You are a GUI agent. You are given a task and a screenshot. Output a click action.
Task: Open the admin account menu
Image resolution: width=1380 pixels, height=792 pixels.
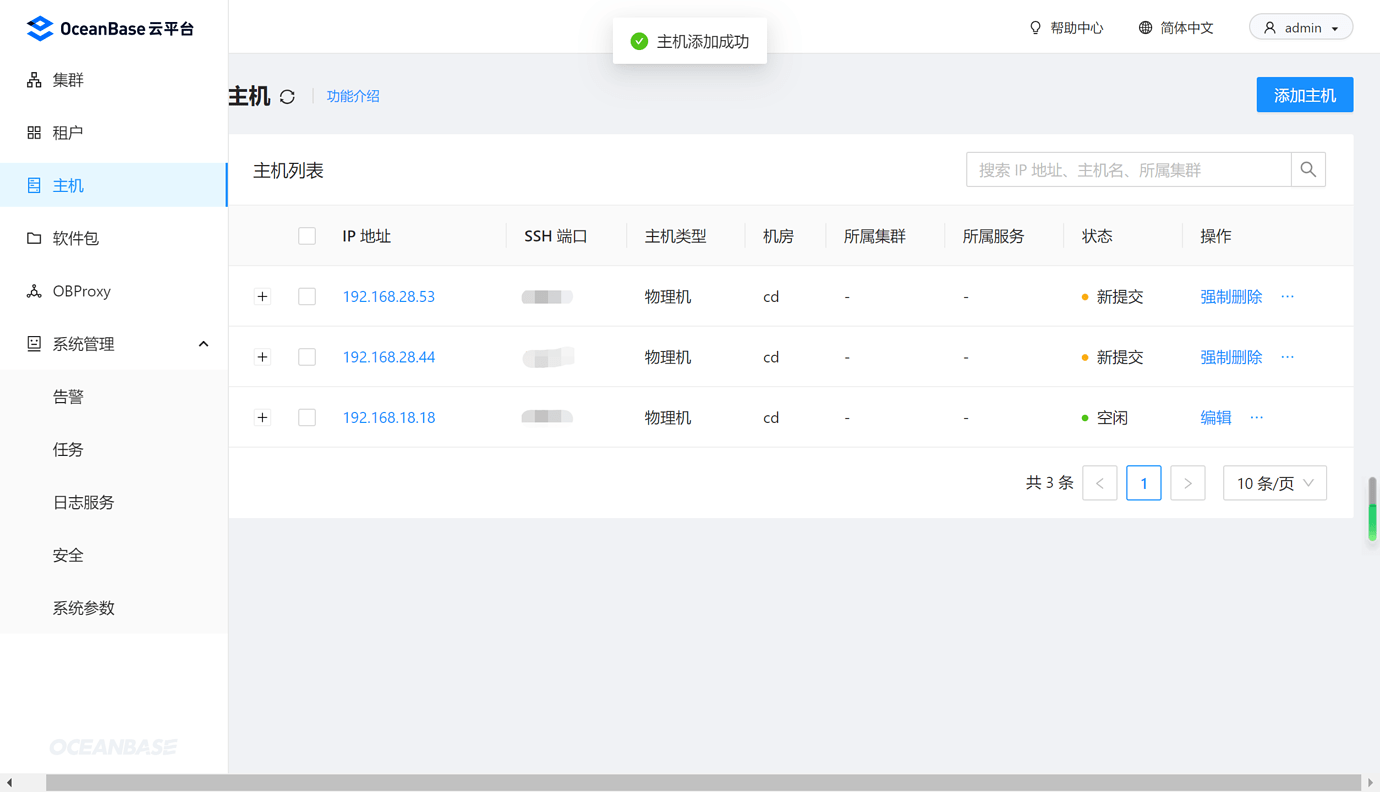pyautogui.click(x=1301, y=27)
